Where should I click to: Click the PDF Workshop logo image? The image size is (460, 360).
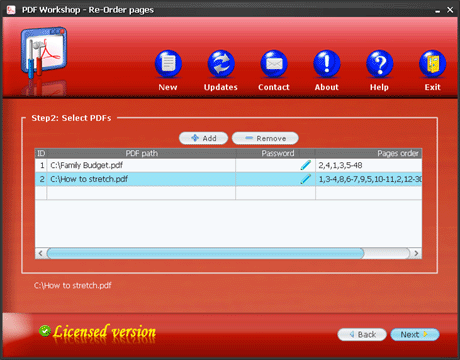point(44,53)
